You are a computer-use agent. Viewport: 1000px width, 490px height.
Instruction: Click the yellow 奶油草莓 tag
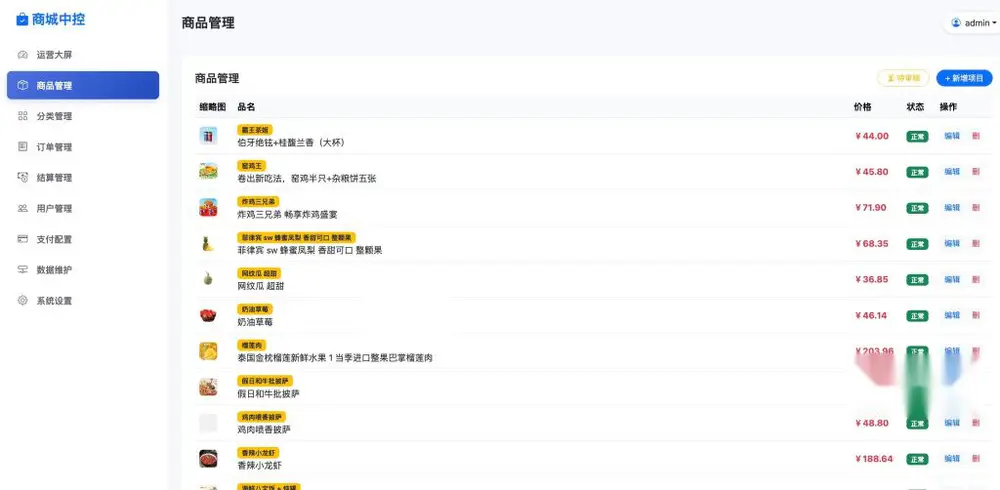[254, 309]
